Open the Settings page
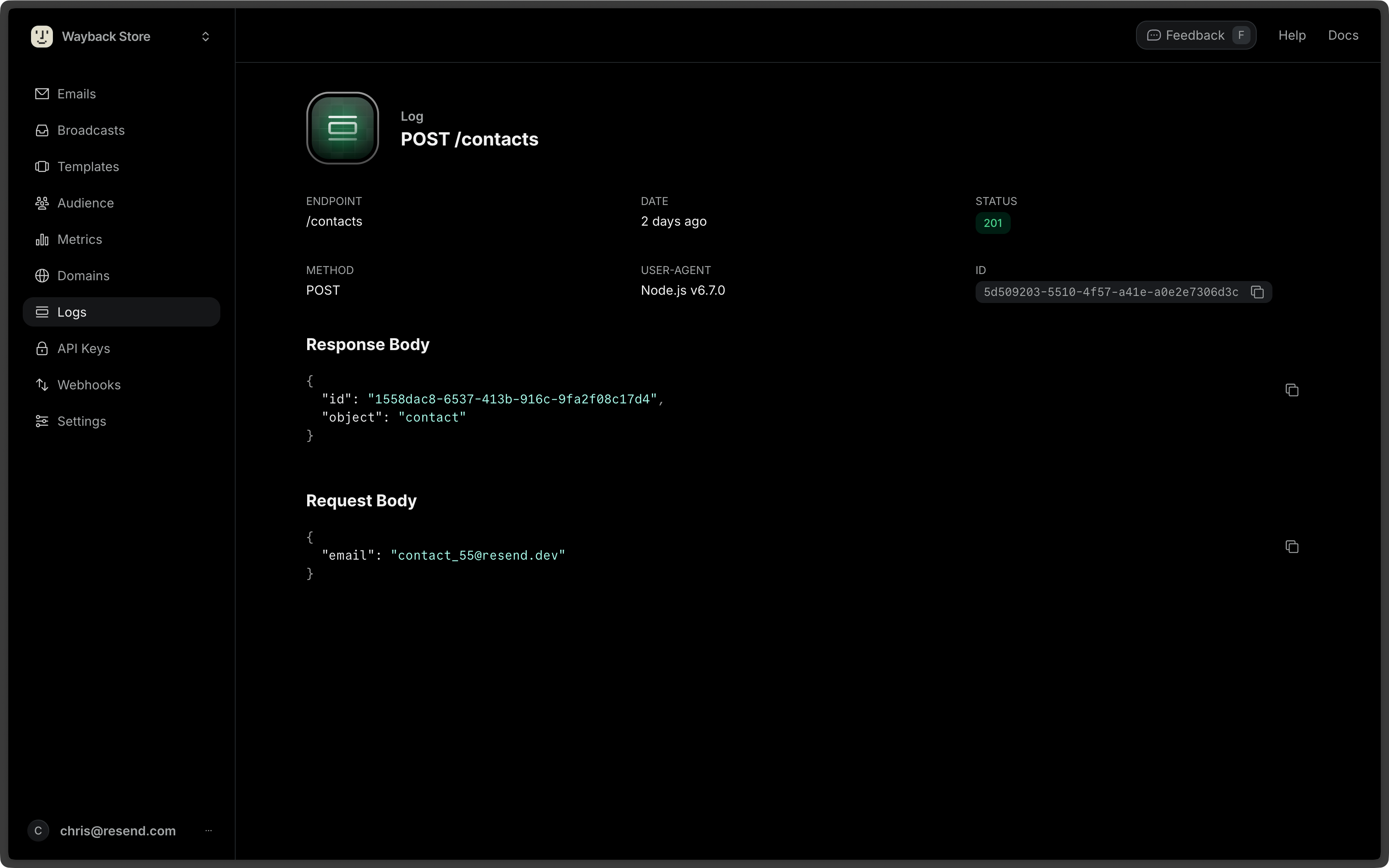 pos(81,421)
